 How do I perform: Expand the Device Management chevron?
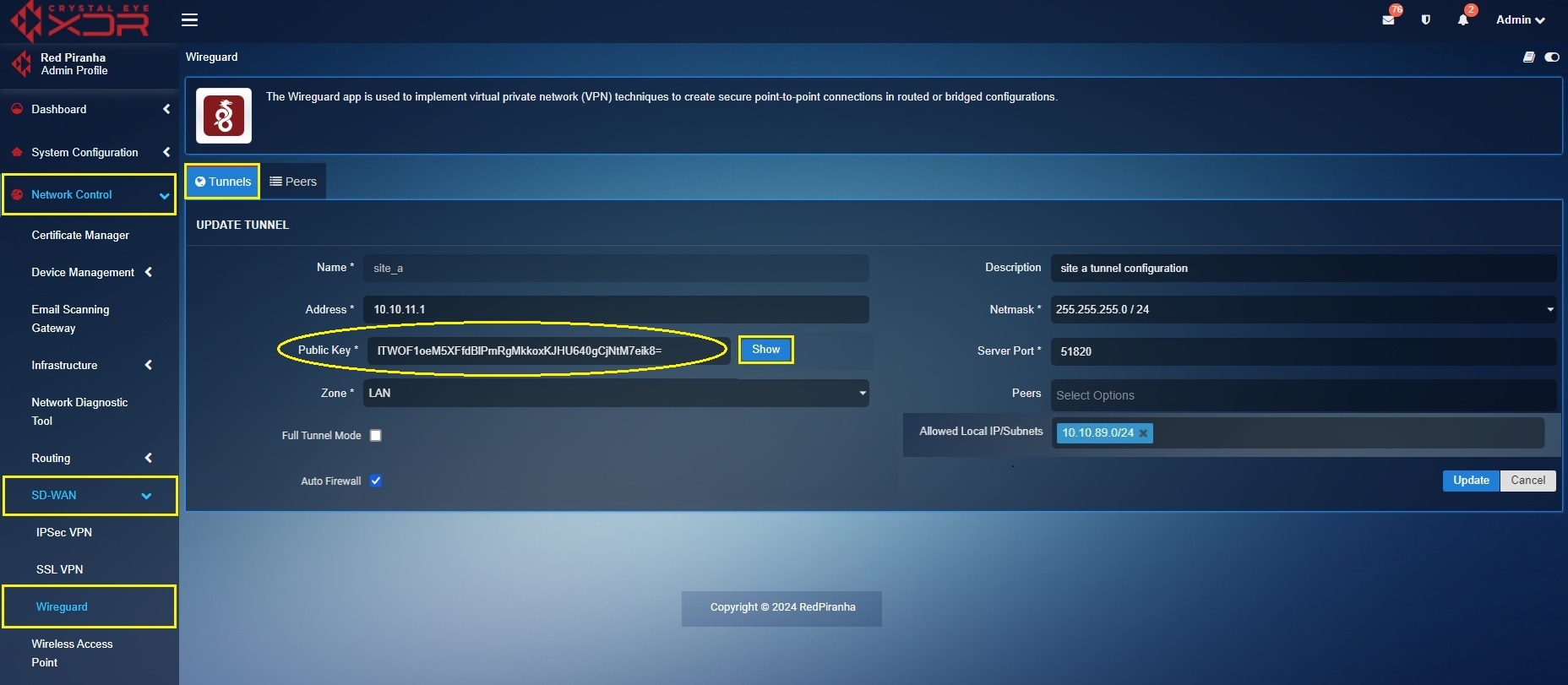tap(149, 272)
